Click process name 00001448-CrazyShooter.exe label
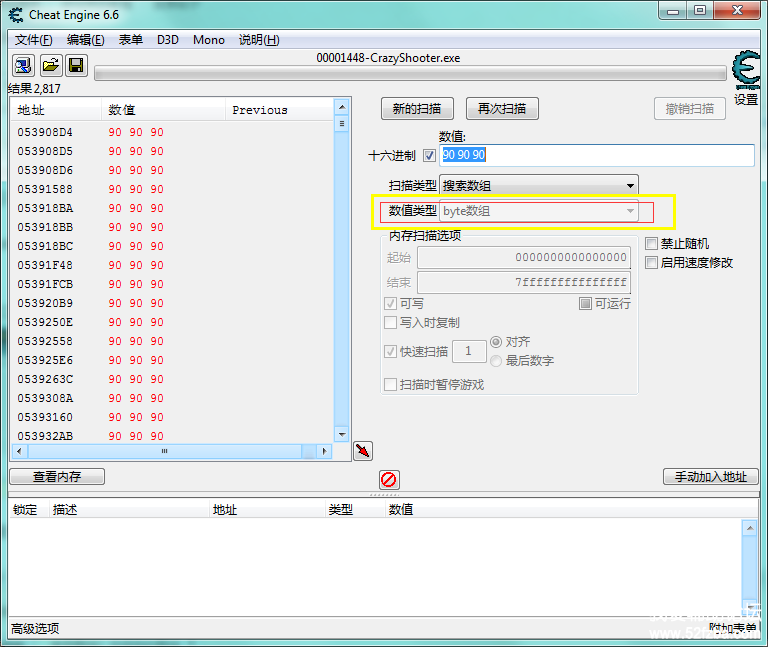Screen dimensions: 768x647 (x=388, y=58)
